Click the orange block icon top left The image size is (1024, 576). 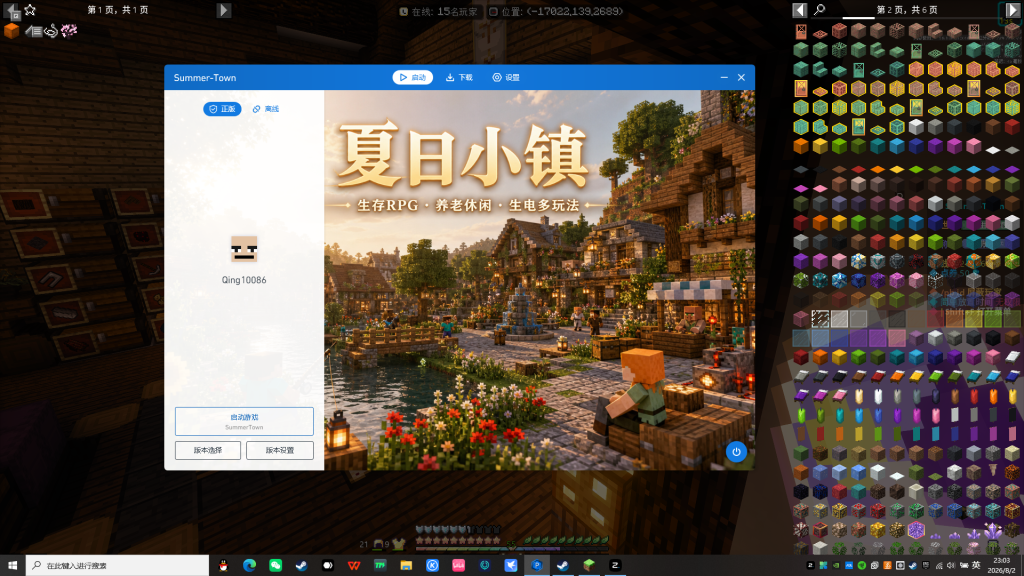tap(11, 31)
